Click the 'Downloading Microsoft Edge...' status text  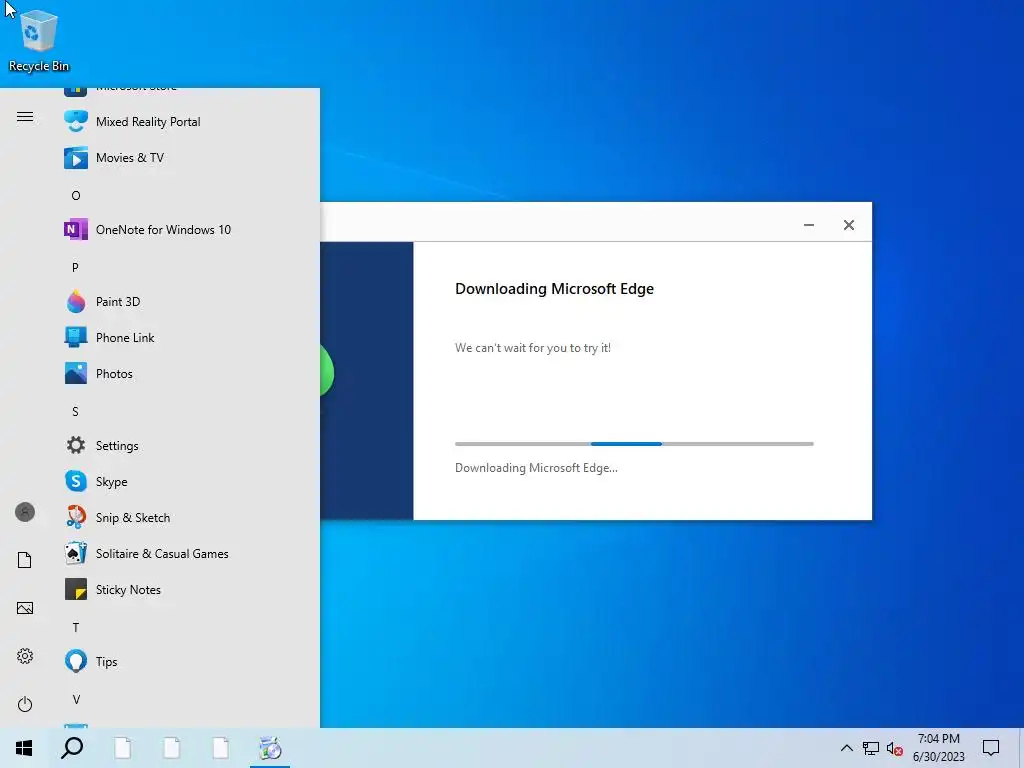pyautogui.click(x=536, y=468)
